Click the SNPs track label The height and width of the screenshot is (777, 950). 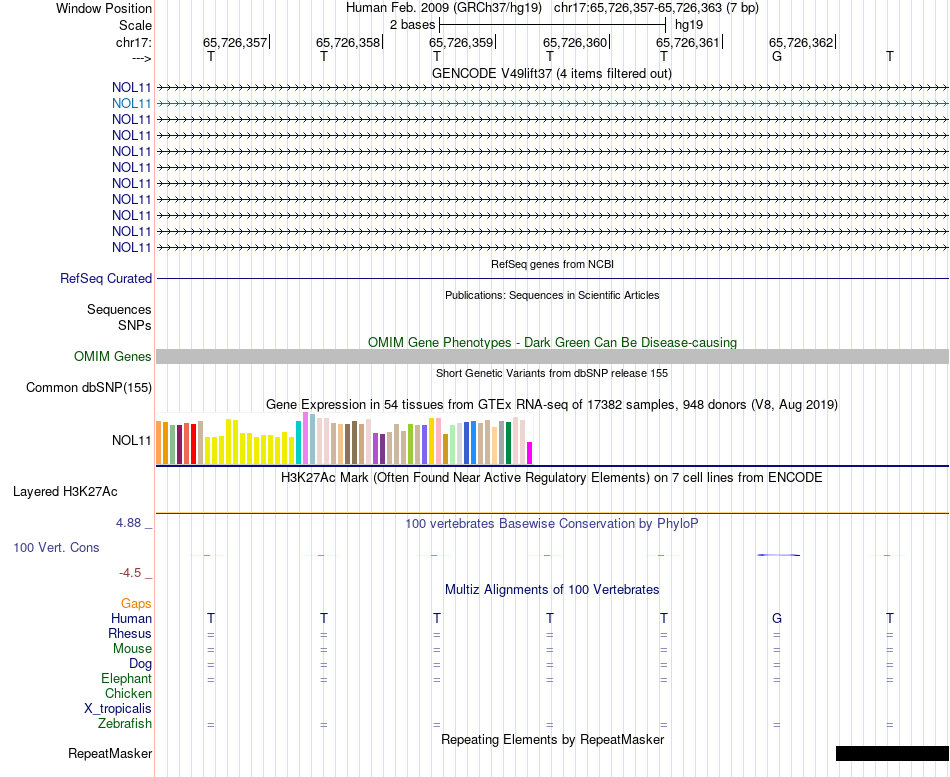click(x=135, y=325)
